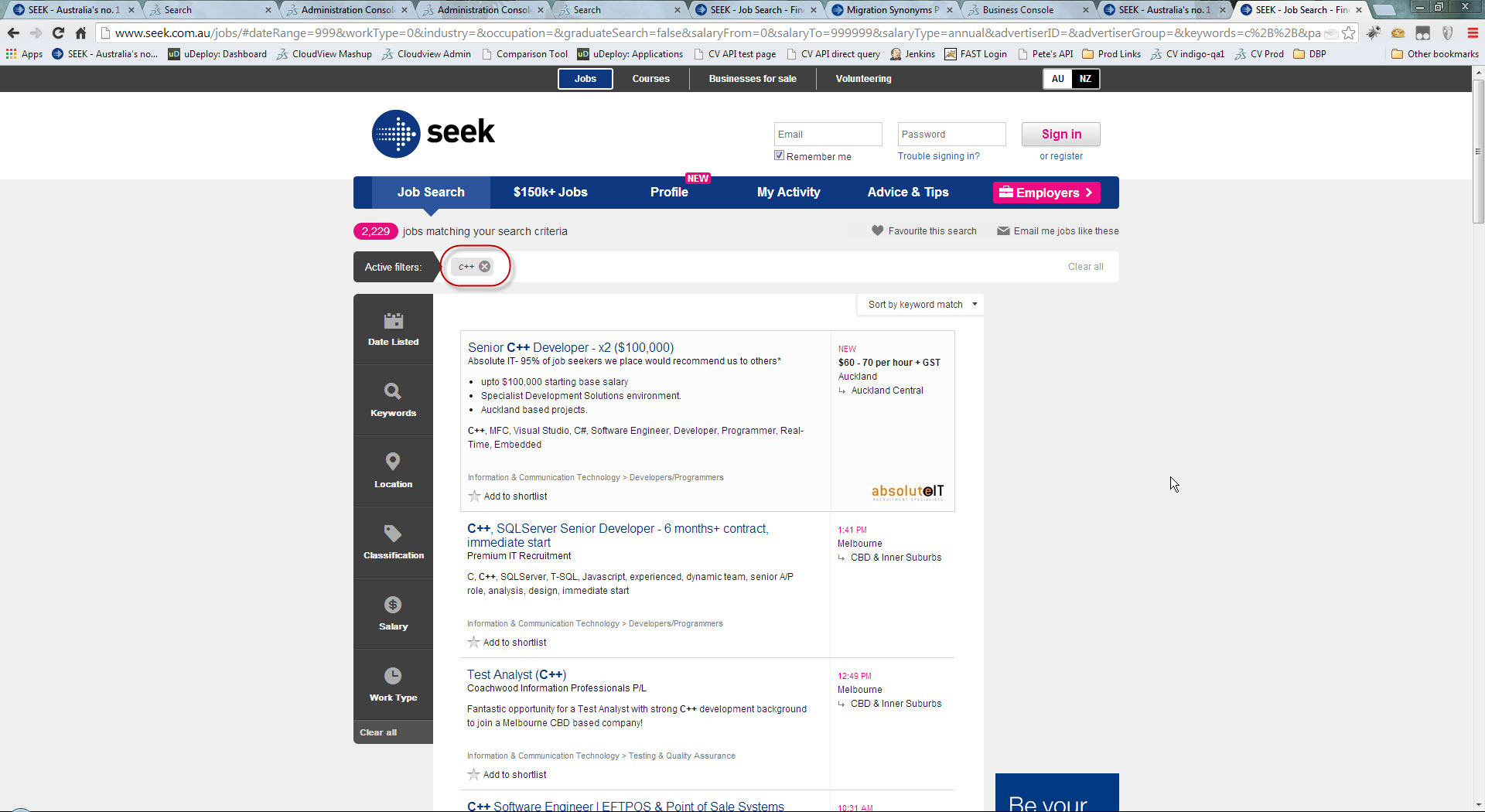Open the Classification filter tag icon
1485x812 pixels.
(393, 534)
